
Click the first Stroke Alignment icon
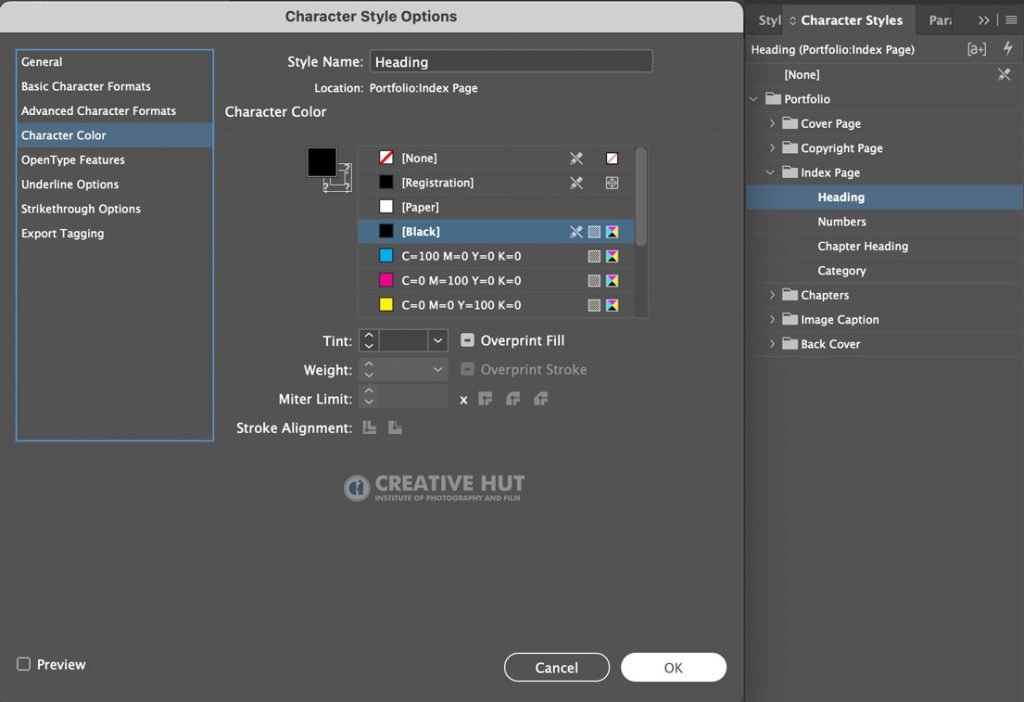(370, 428)
